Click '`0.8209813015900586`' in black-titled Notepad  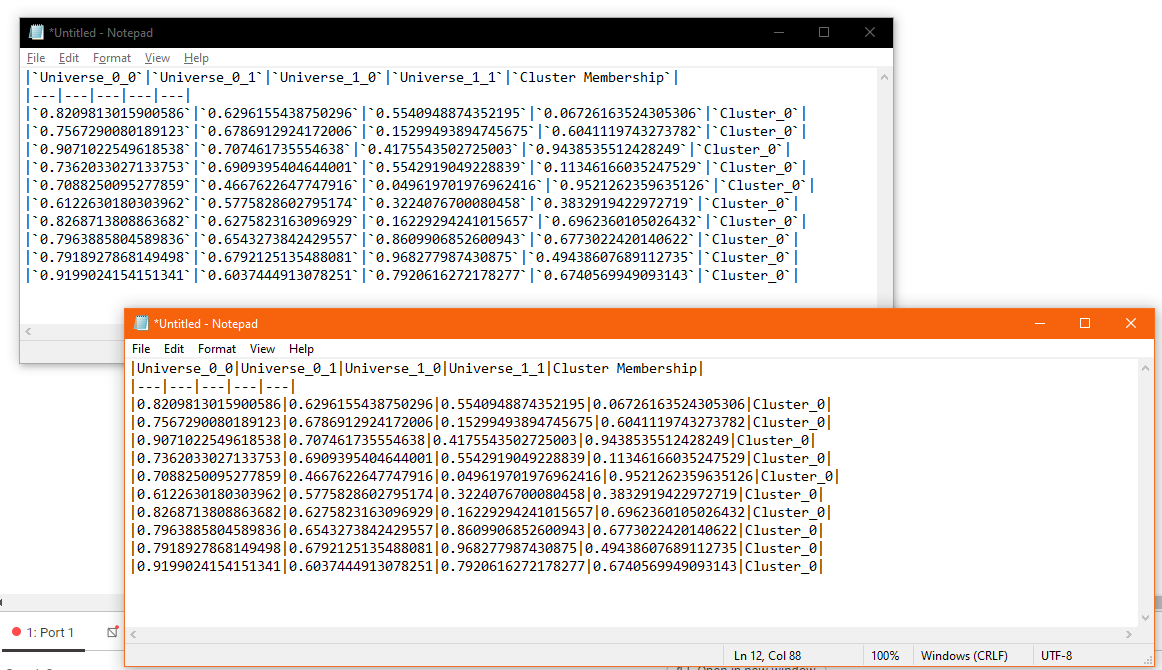click(111, 113)
